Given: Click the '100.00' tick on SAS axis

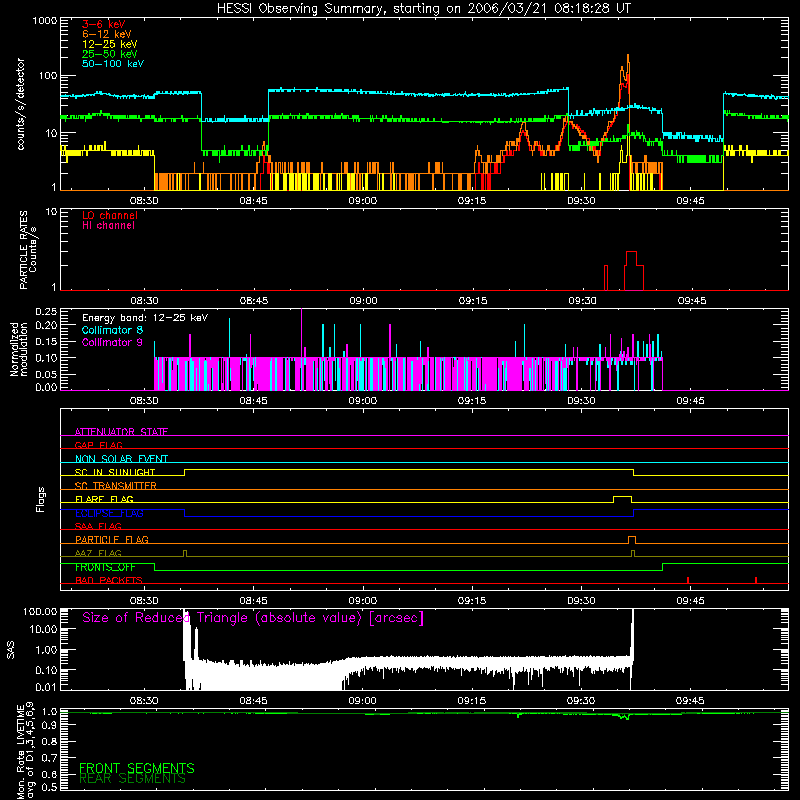Looking at the screenshot, I should pos(40,611).
